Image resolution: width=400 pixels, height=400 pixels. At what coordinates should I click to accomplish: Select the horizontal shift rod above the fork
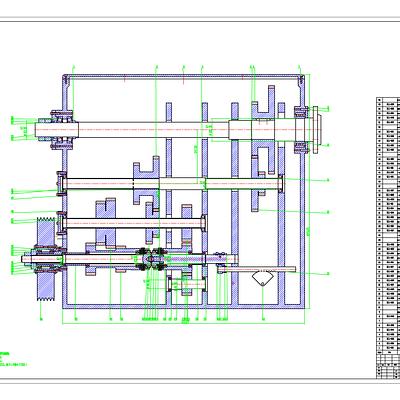[258, 269]
